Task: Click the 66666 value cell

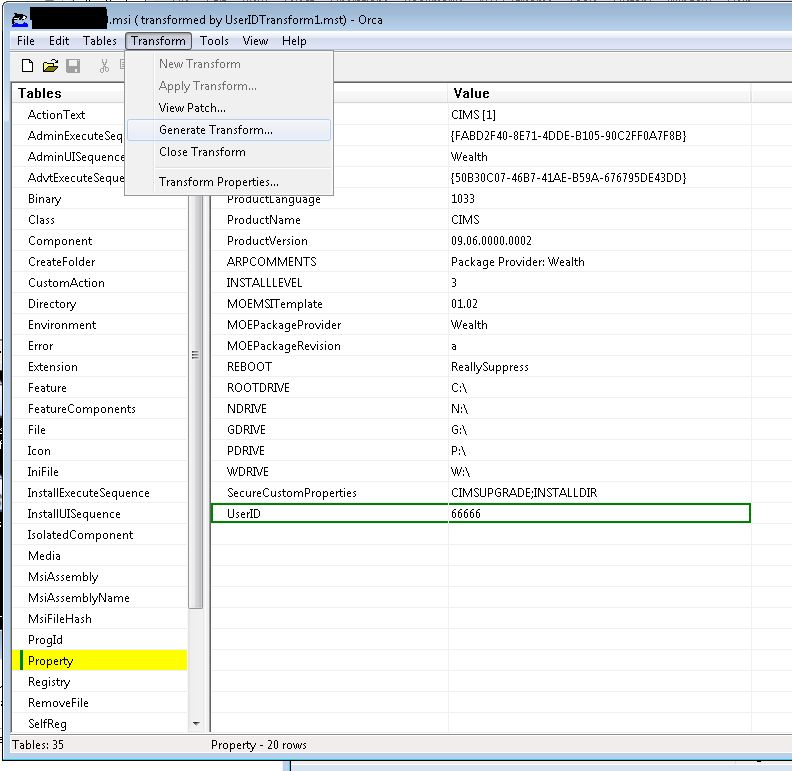Action: coord(599,514)
